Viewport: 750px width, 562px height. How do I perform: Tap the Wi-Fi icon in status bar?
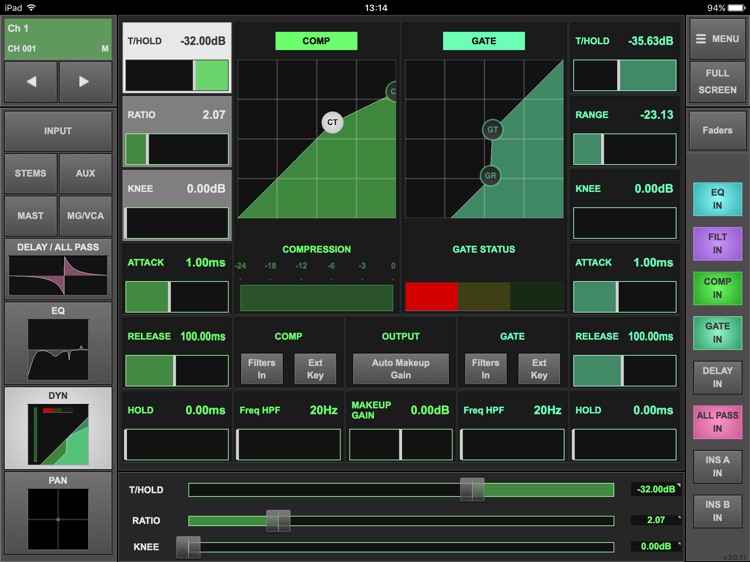coord(32,8)
